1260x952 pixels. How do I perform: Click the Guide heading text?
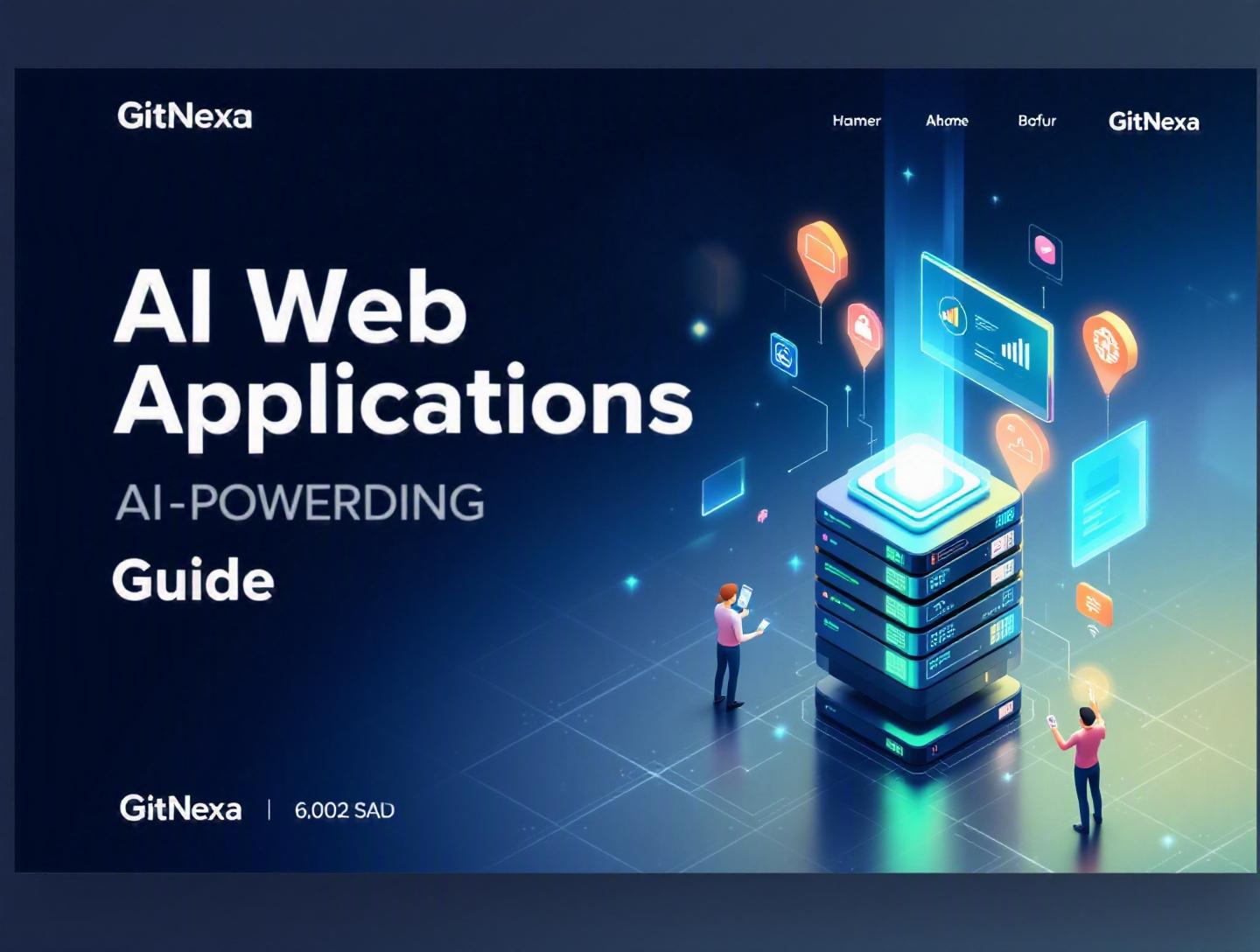pos(193,580)
